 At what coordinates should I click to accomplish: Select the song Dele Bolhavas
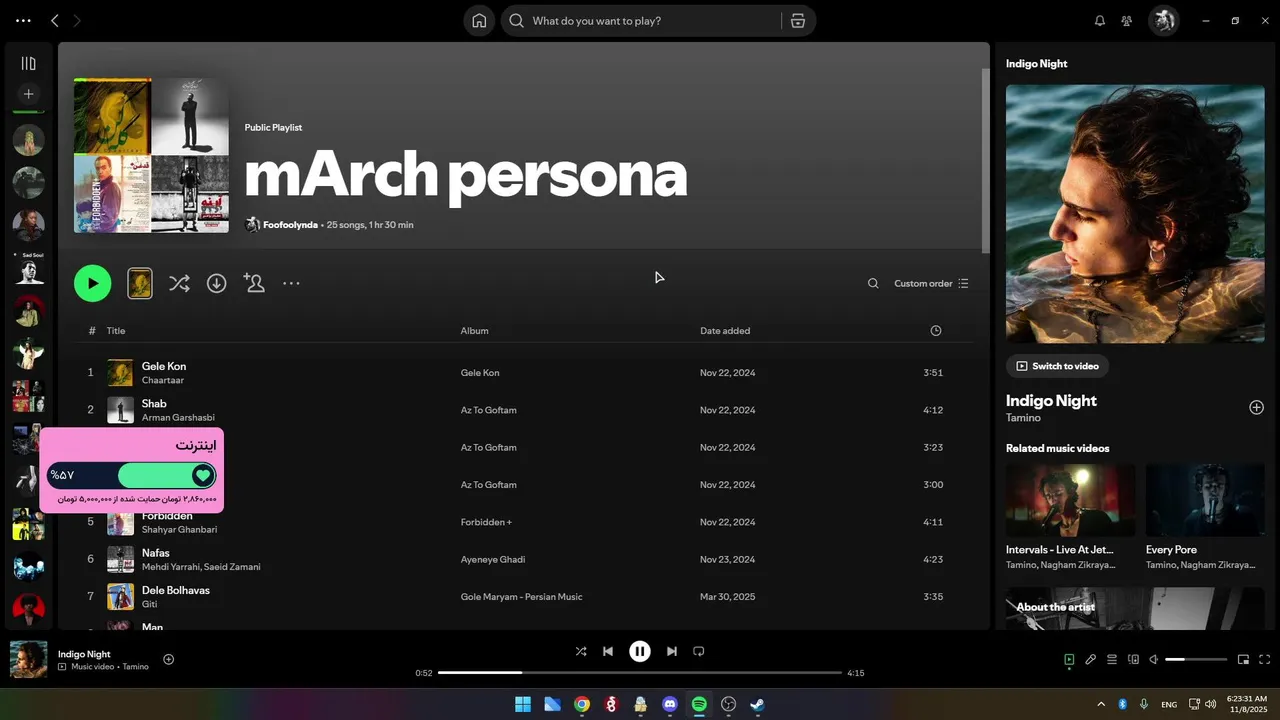(x=176, y=590)
